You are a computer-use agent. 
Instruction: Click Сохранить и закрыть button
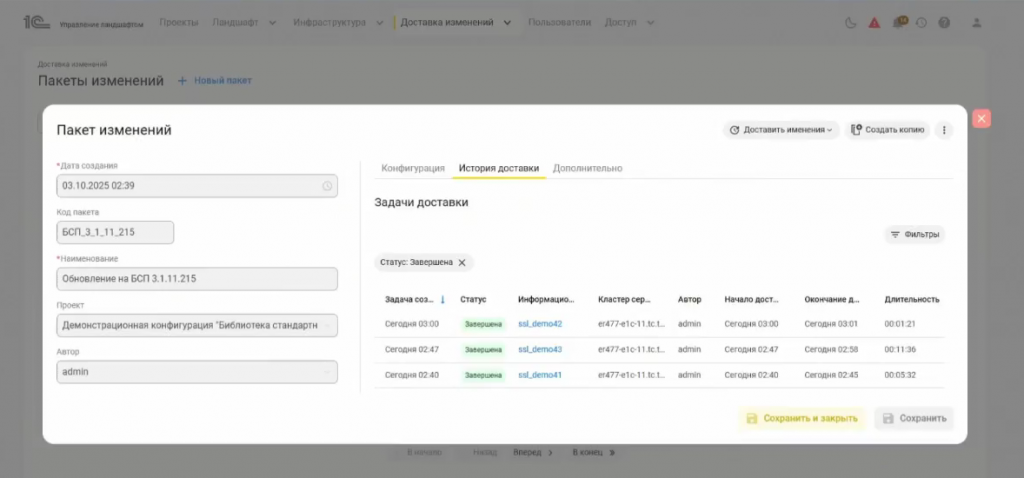tap(802, 419)
